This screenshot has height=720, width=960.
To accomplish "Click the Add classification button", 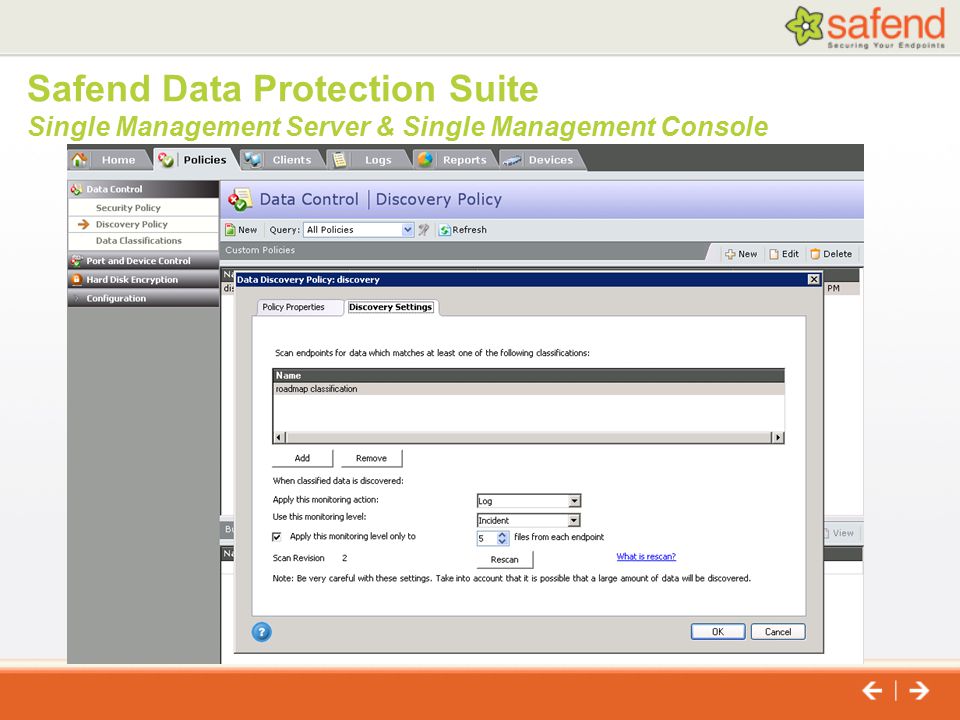I will [x=302, y=458].
